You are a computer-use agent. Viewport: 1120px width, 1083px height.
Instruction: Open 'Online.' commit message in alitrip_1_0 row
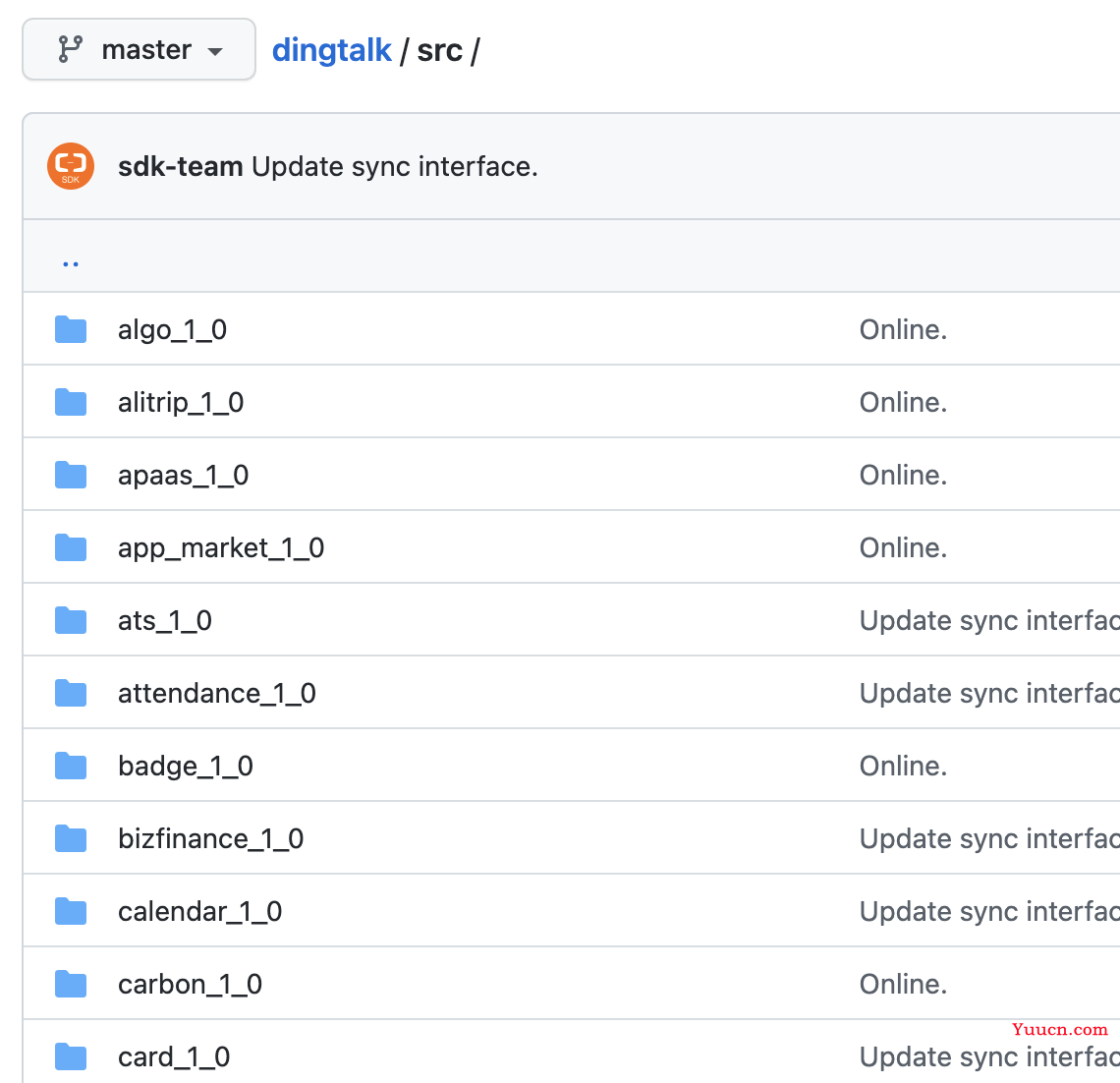point(903,403)
